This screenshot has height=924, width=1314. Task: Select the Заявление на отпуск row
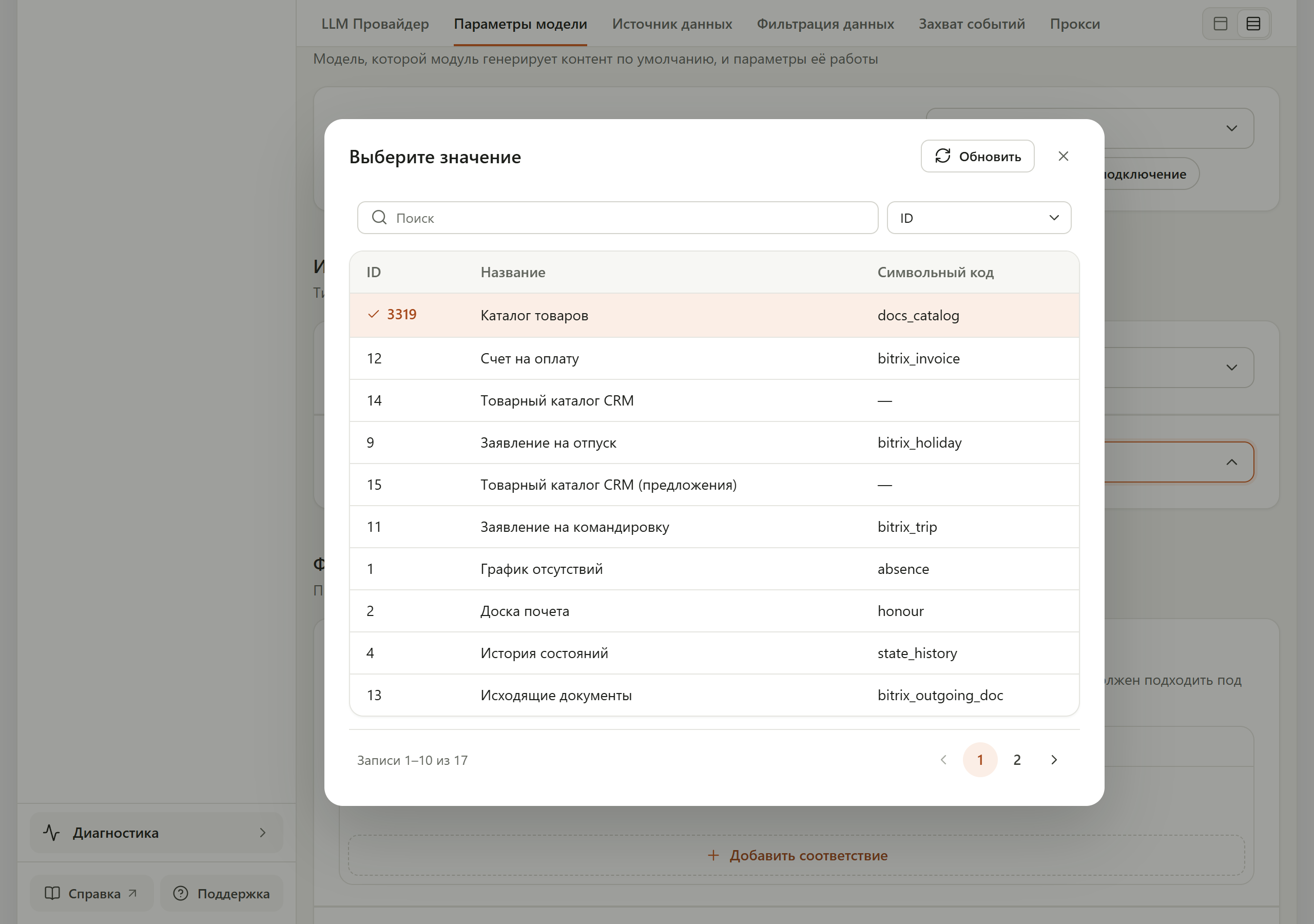[x=714, y=442]
